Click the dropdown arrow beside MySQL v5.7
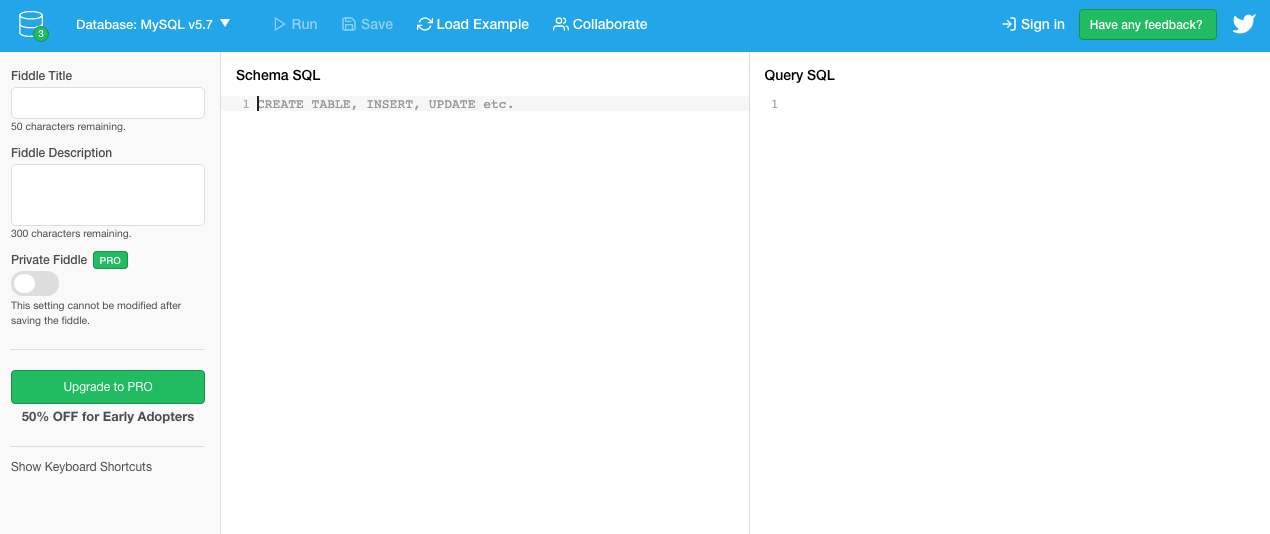Viewport: 1270px width, 534px height. (225, 23)
